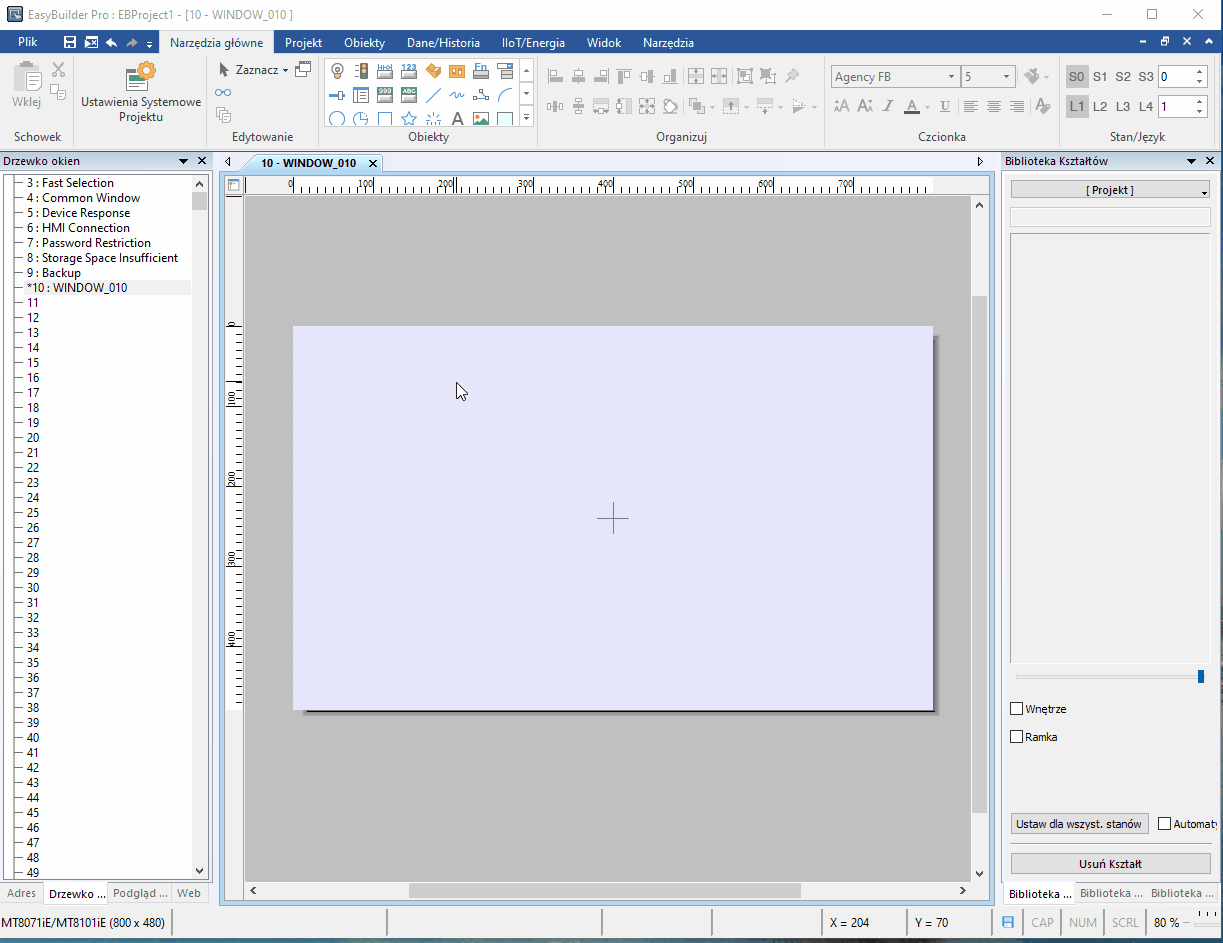The width and height of the screenshot is (1223, 943).
Task: Switch to state S2
Action: [x=1123, y=76]
